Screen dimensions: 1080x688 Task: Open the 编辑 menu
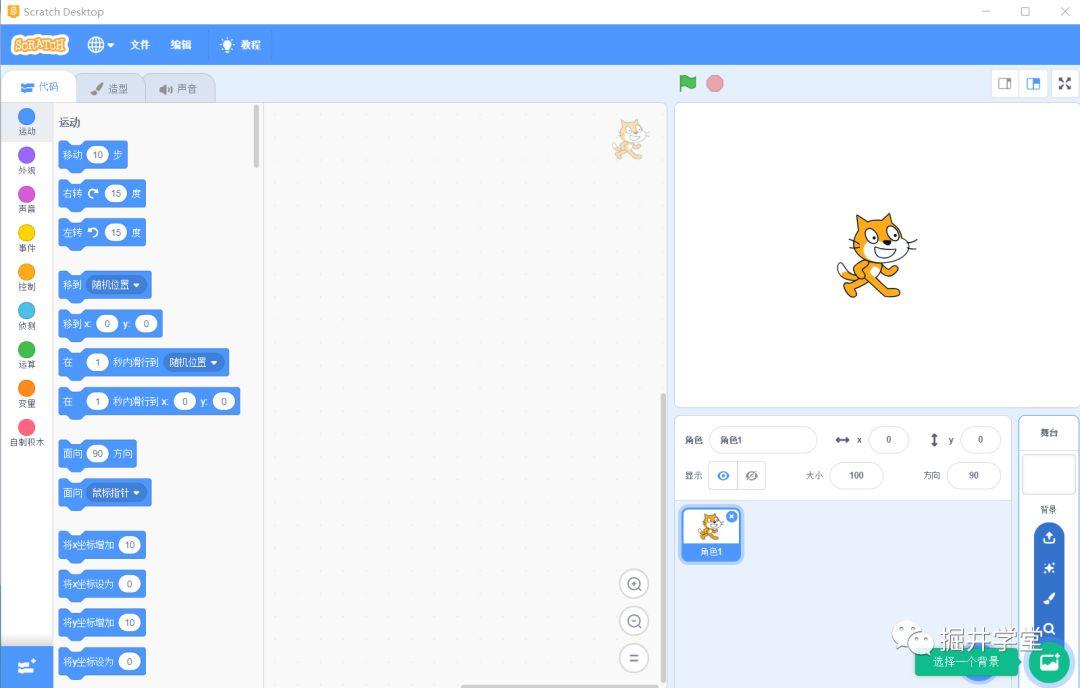(x=180, y=45)
